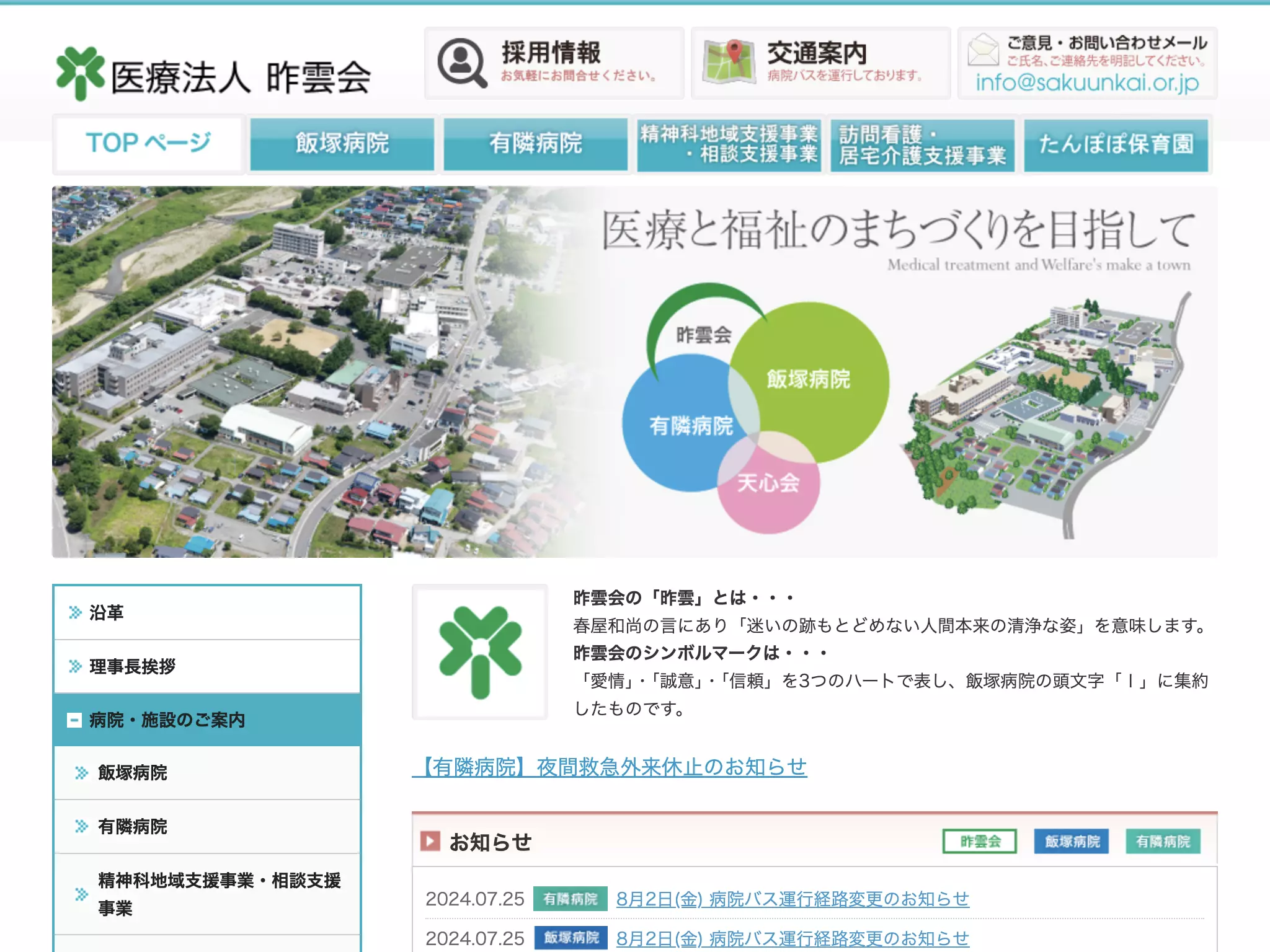This screenshot has height=952, width=1270.
Task: Click the map pin icon beside 交通案内
Action: click(729, 61)
